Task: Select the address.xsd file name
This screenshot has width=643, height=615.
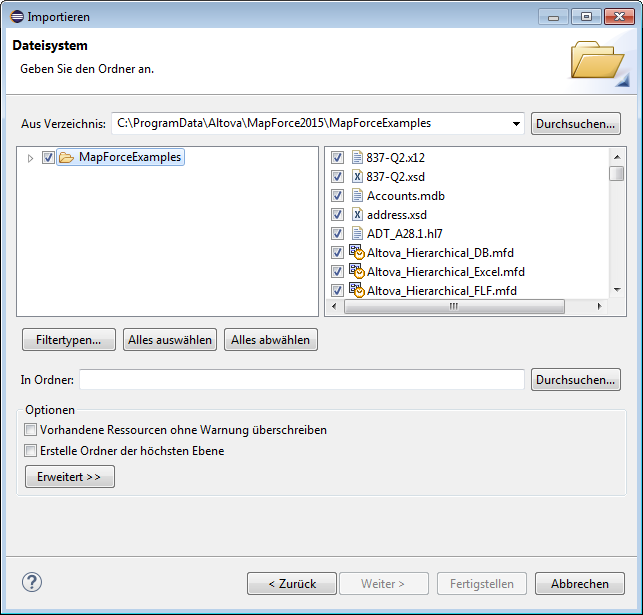Action: [397, 214]
